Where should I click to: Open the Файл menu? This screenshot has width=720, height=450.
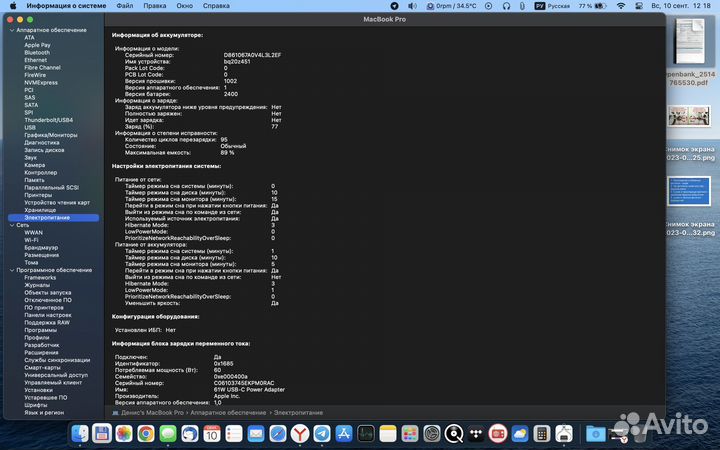[124, 6]
